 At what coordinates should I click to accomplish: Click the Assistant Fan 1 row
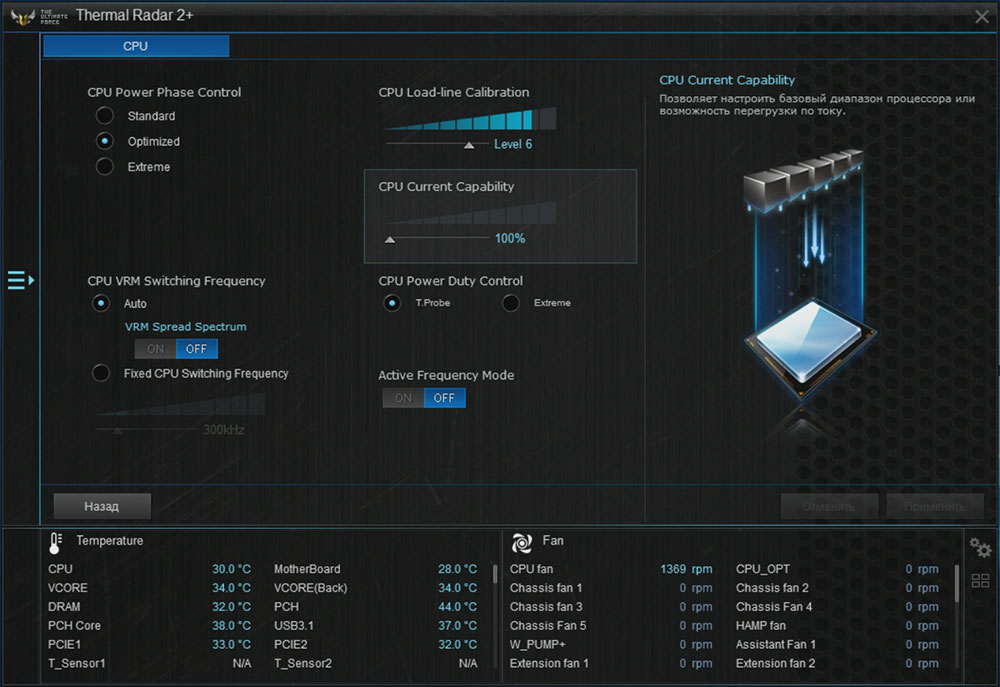coord(837,644)
